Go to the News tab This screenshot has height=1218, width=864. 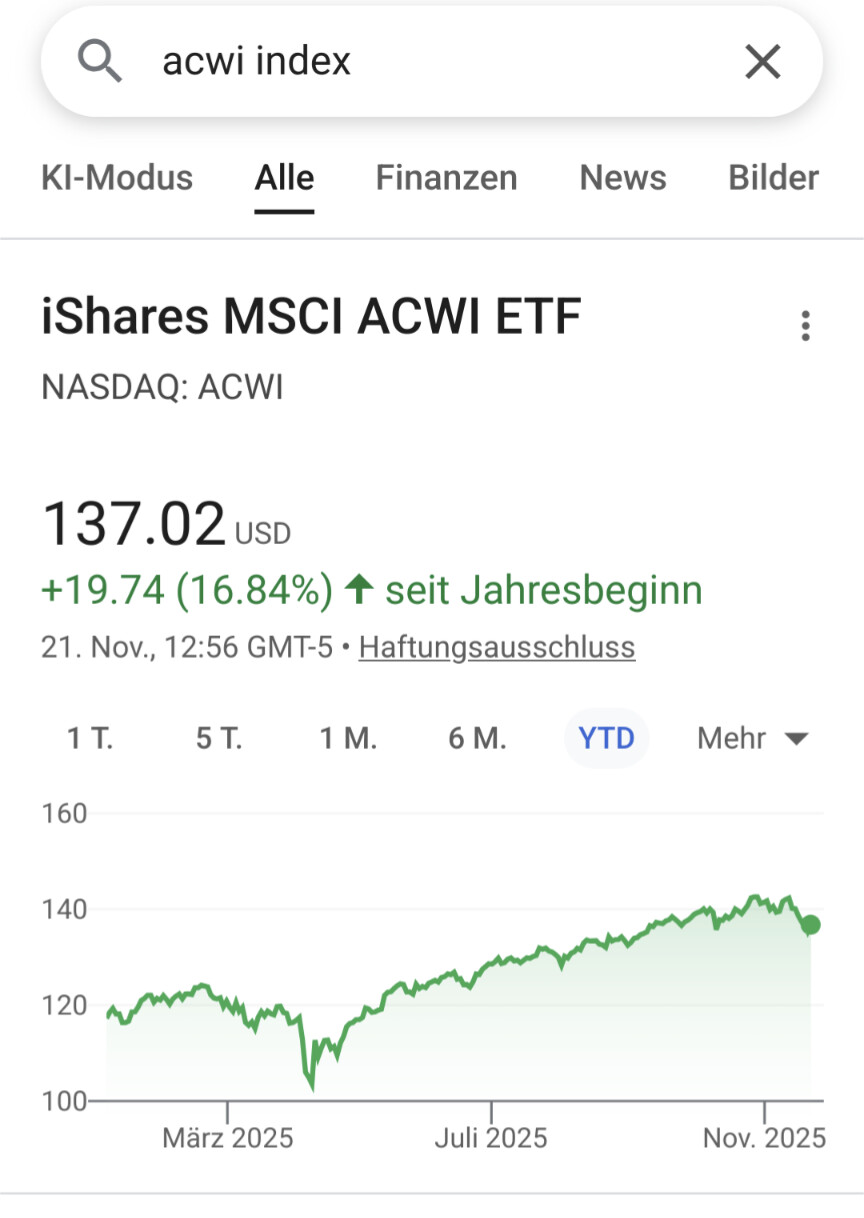623,178
